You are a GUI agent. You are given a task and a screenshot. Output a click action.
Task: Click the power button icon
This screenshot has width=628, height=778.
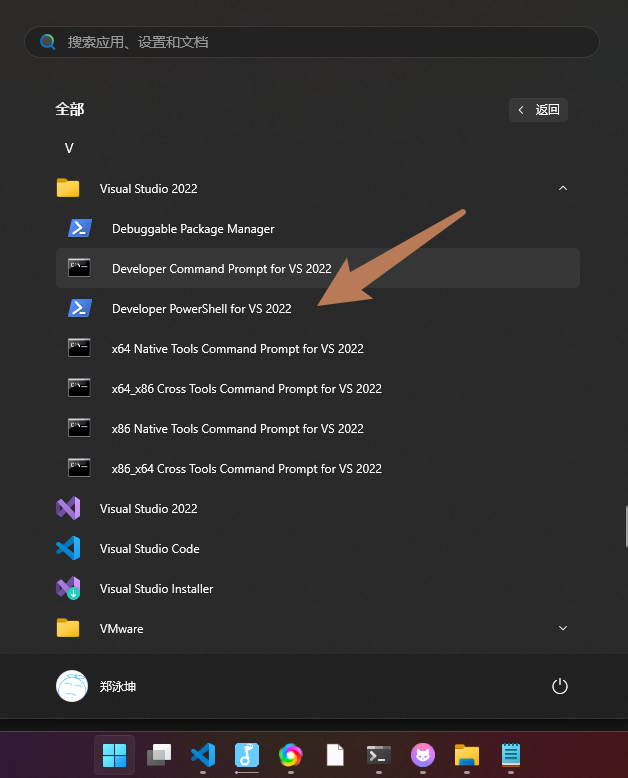point(560,686)
